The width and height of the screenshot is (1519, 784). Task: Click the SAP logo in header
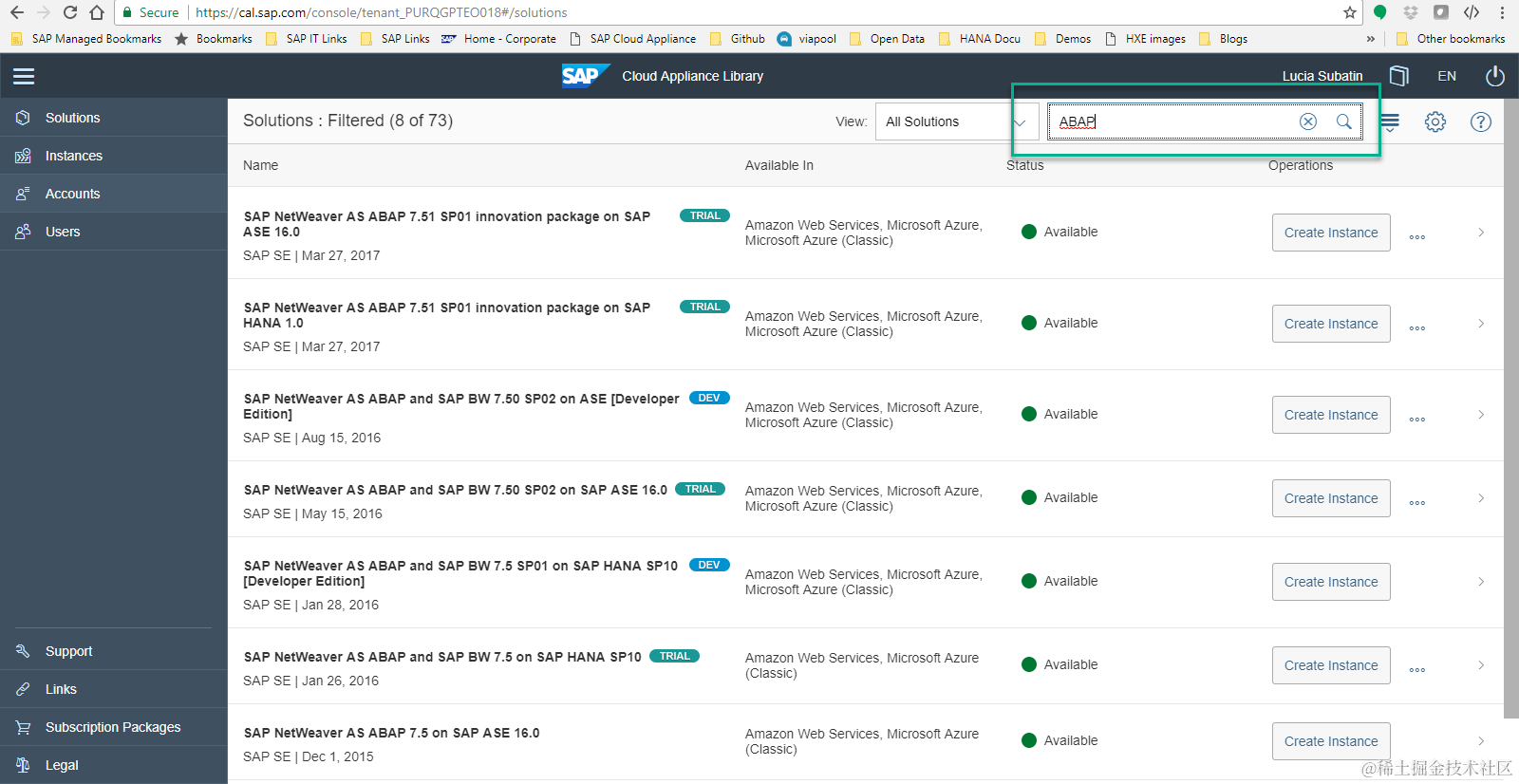pos(584,76)
